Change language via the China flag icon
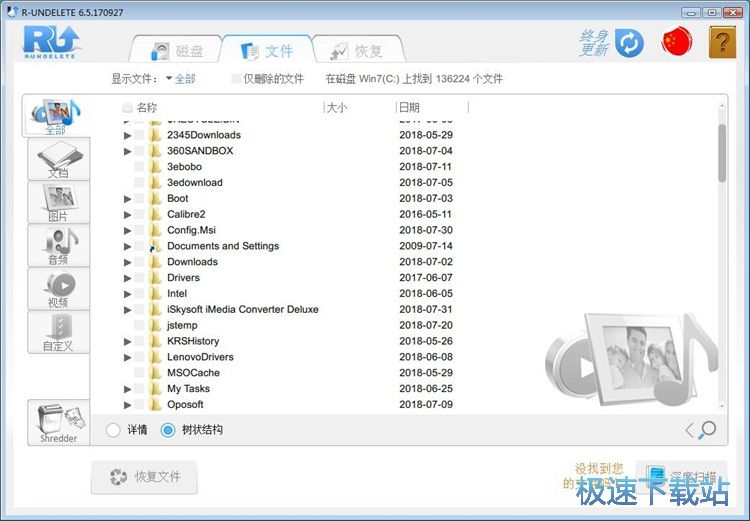The height and width of the screenshot is (521, 750). [677, 42]
